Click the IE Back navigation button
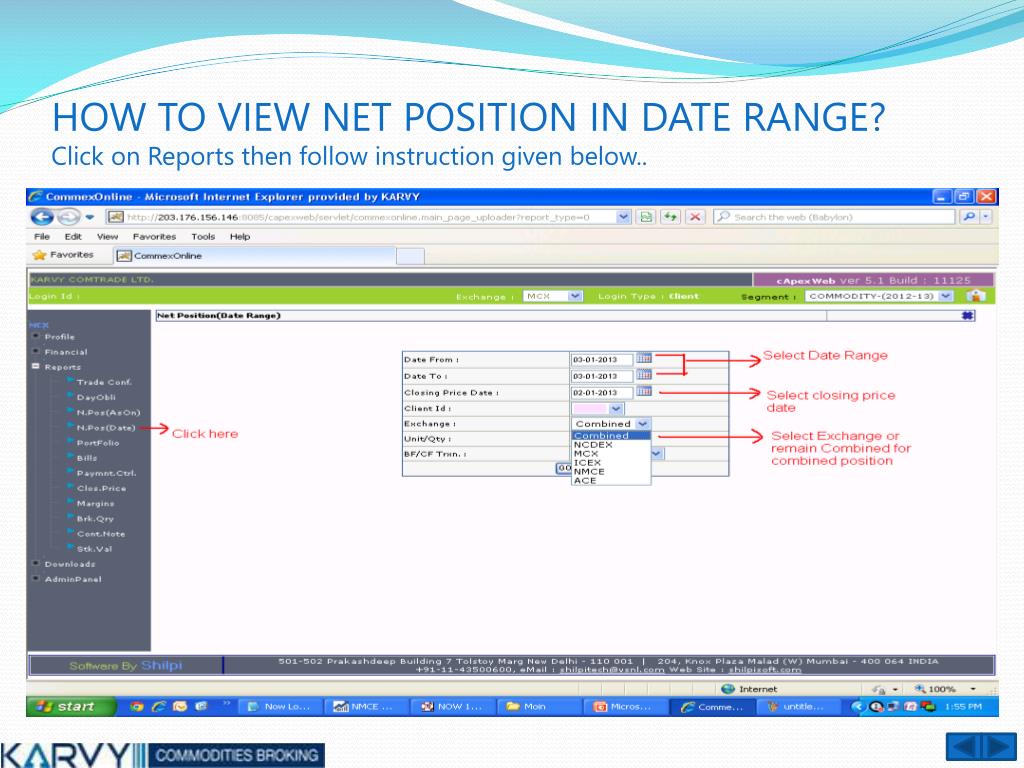1024x768 pixels. click(x=42, y=217)
